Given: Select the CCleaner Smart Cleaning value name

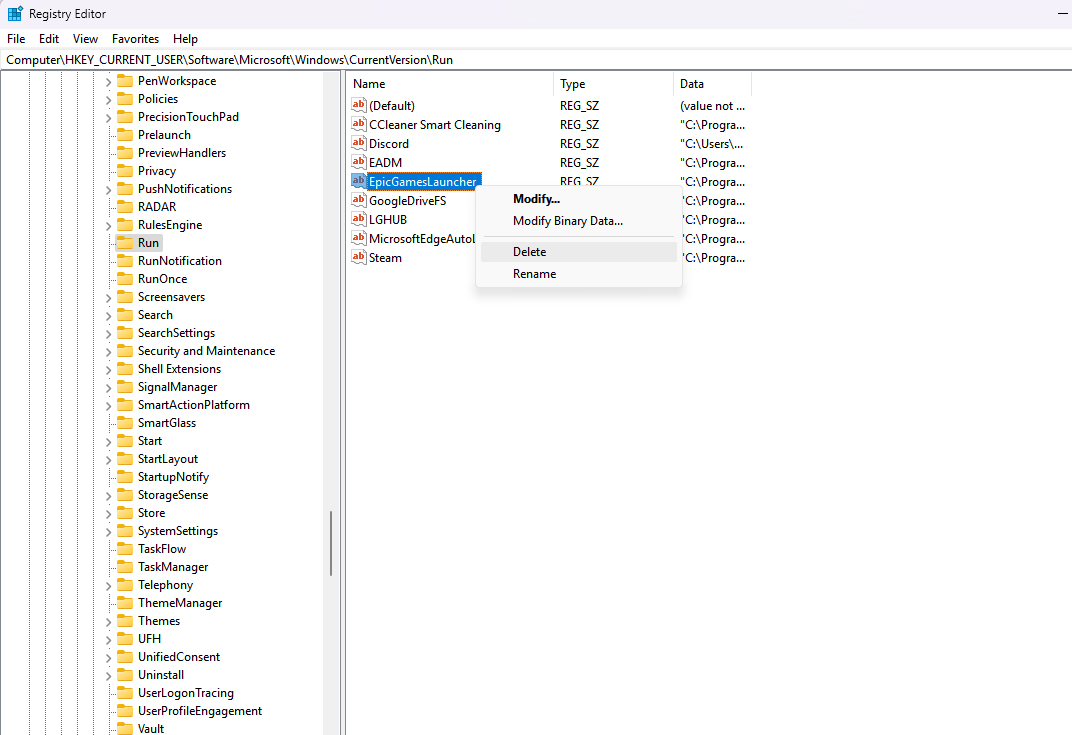Looking at the screenshot, I should (x=435, y=124).
